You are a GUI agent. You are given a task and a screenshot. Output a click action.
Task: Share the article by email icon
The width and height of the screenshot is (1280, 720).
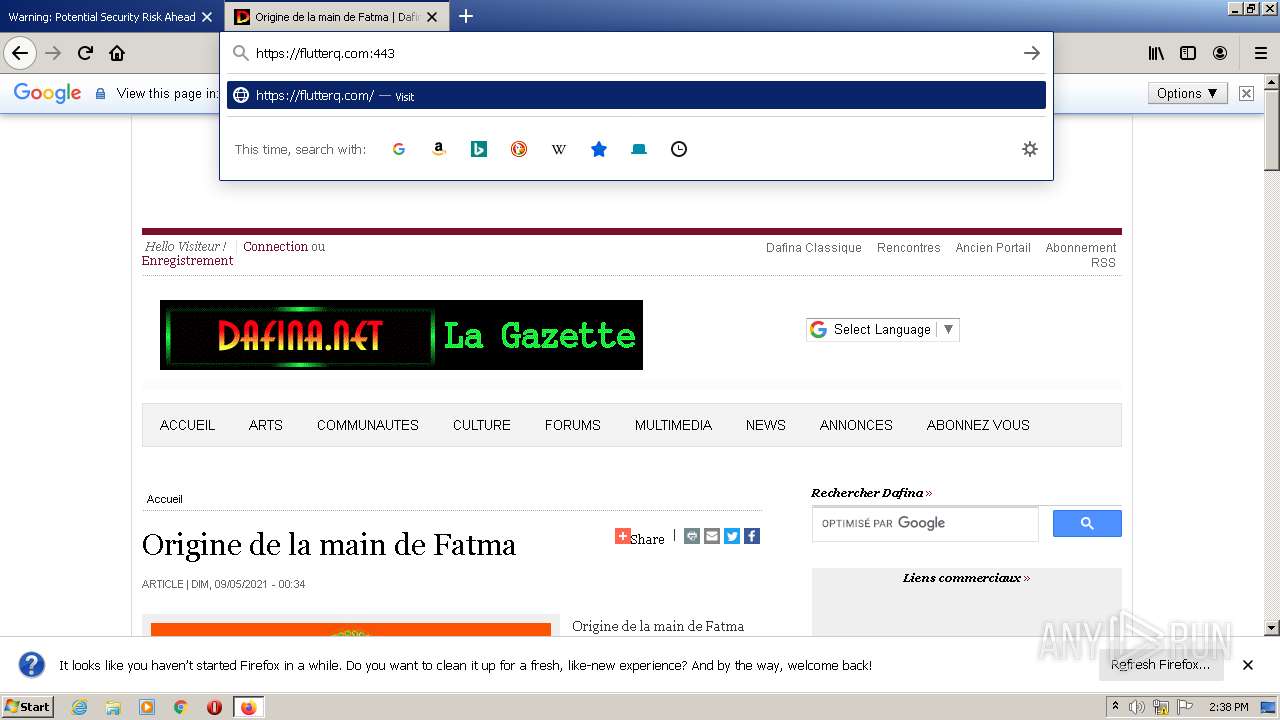click(712, 536)
